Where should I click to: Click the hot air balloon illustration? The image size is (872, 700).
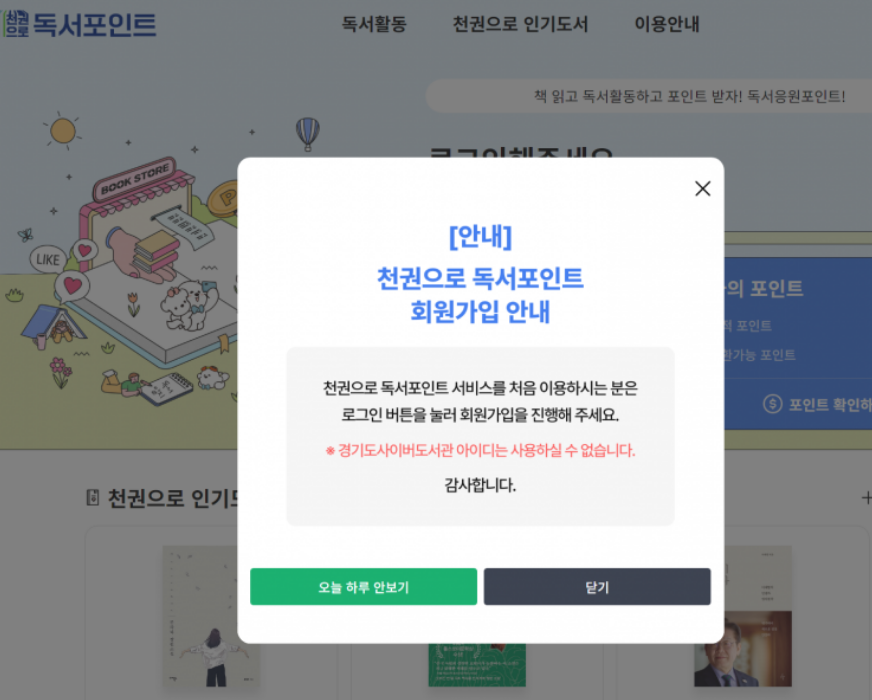tap(308, 133)
